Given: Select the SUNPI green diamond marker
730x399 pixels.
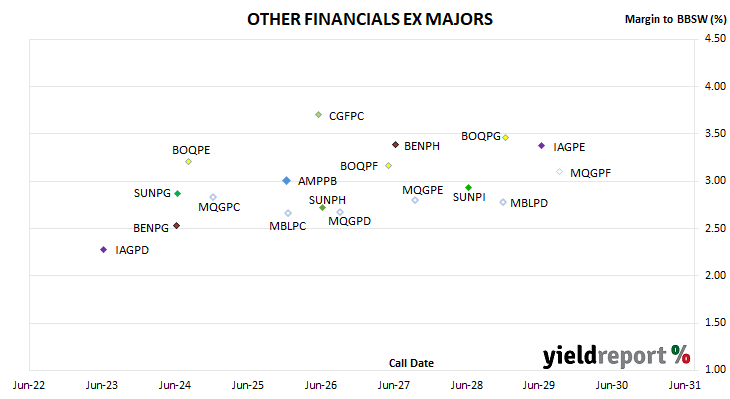Looking at the screenshot, I should pyautogui.click(x=469, y=188).
